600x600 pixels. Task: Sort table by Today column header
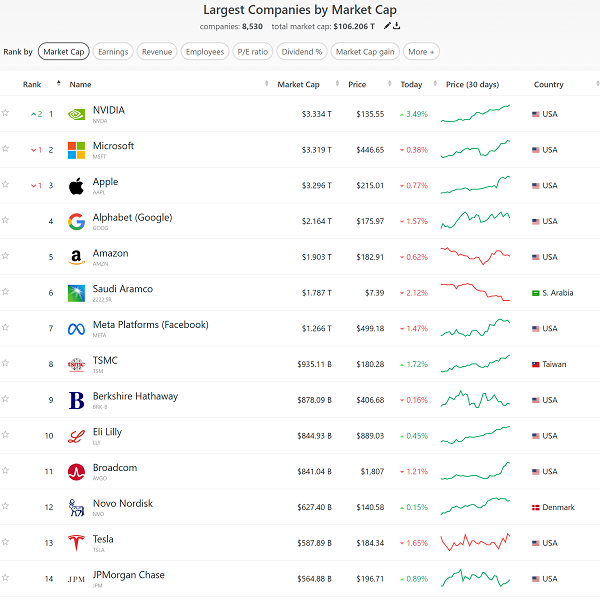click(411, 85)
